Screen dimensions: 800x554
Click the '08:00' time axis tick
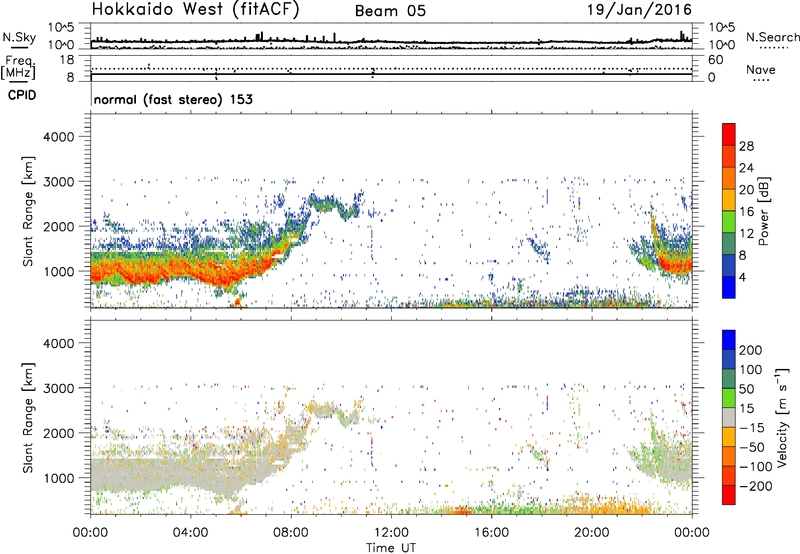tap(291, 533)
